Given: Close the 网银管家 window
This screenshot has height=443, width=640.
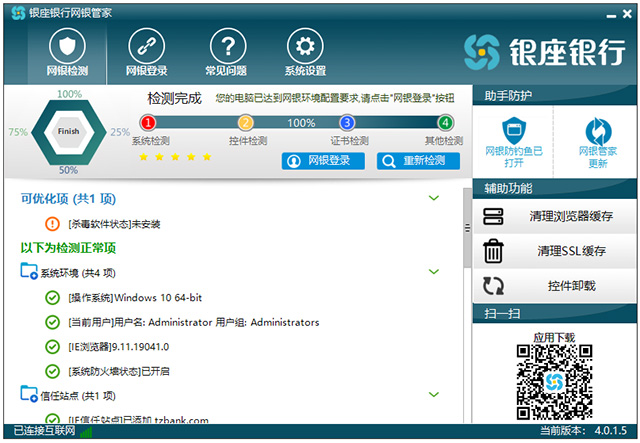Looking at the screenshot, I should (x=627, y=14).
